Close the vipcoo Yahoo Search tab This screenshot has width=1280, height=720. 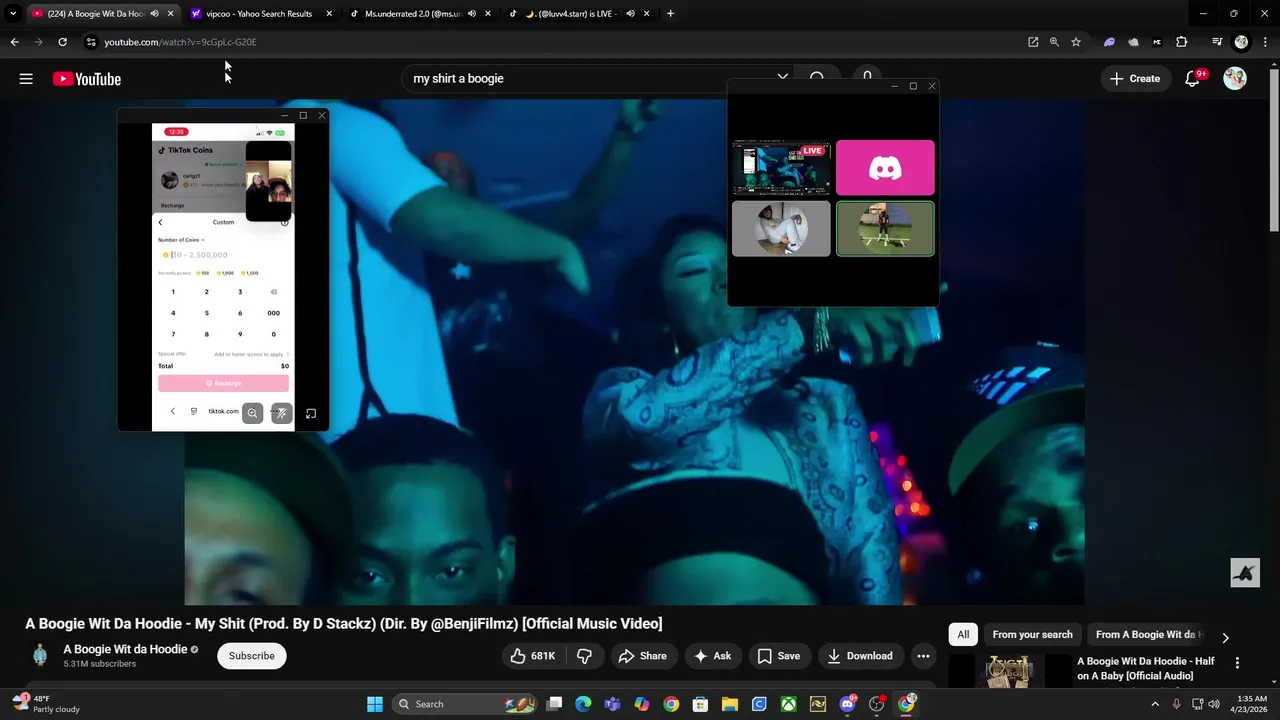(x=329, y=14)
